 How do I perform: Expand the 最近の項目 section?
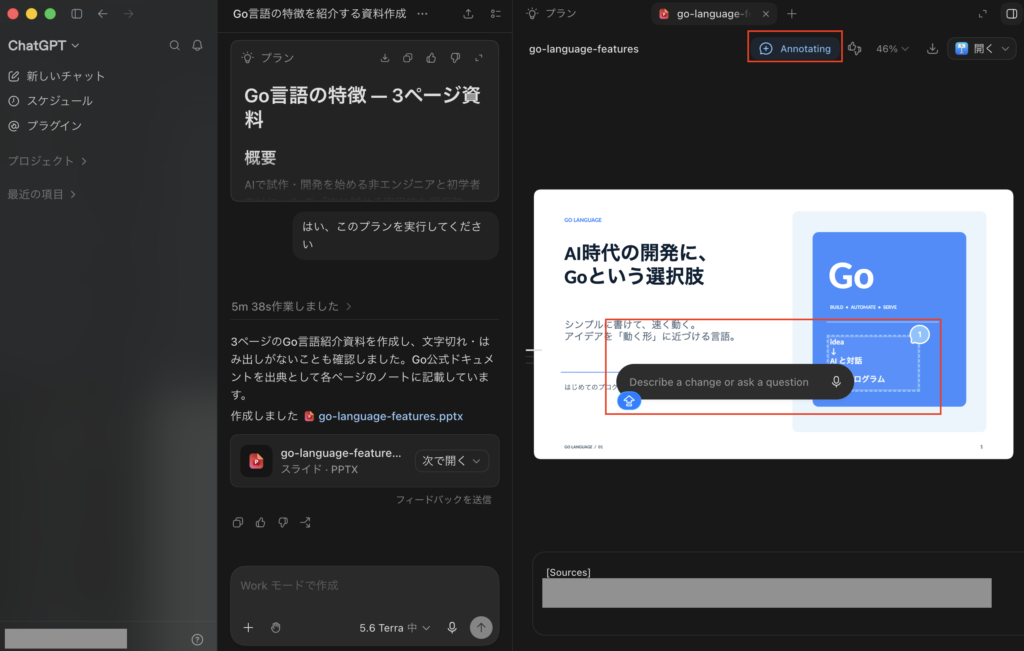pyautogui.click(x=42, y=195)
